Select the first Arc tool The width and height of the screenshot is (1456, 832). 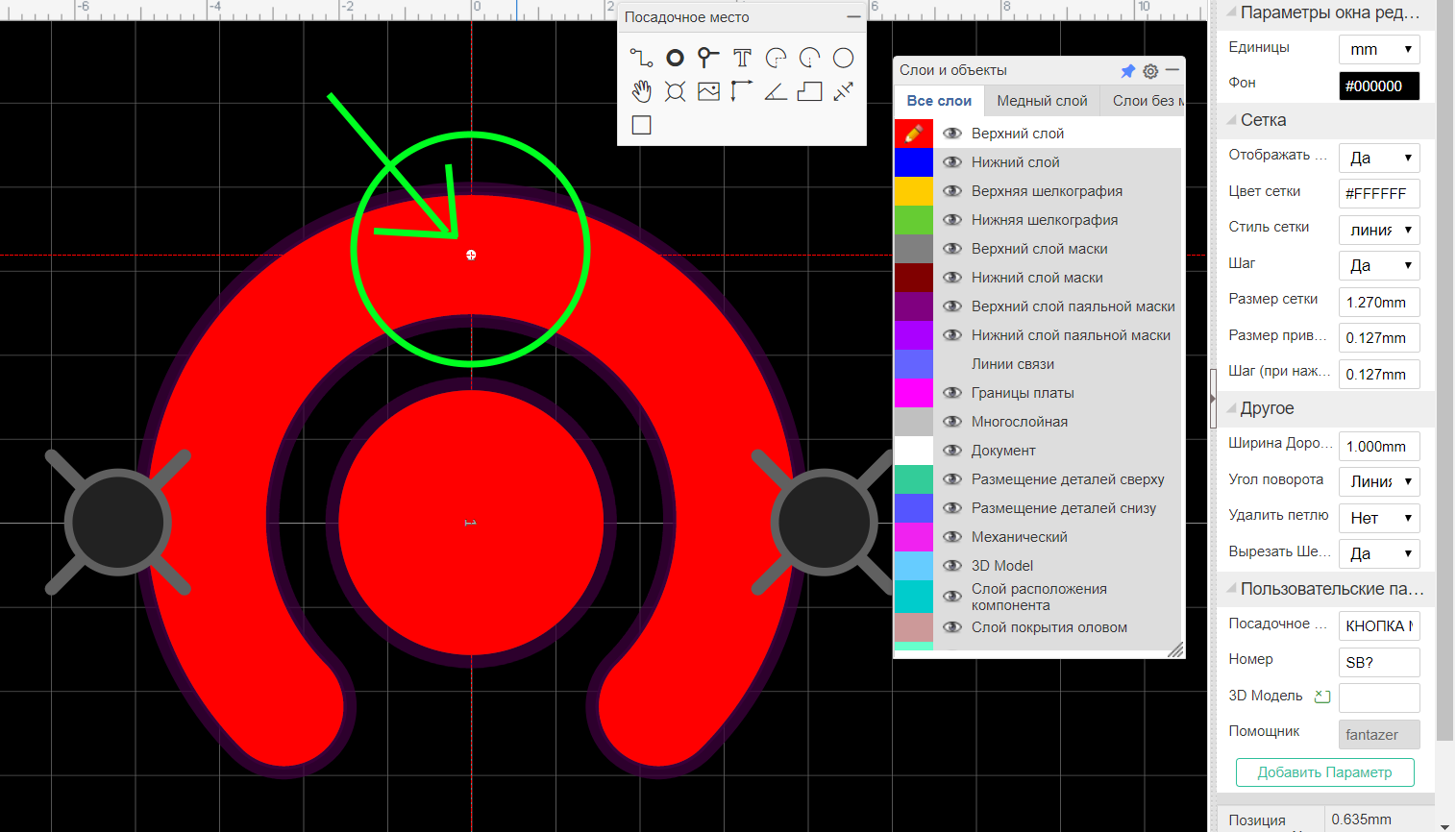776,58
